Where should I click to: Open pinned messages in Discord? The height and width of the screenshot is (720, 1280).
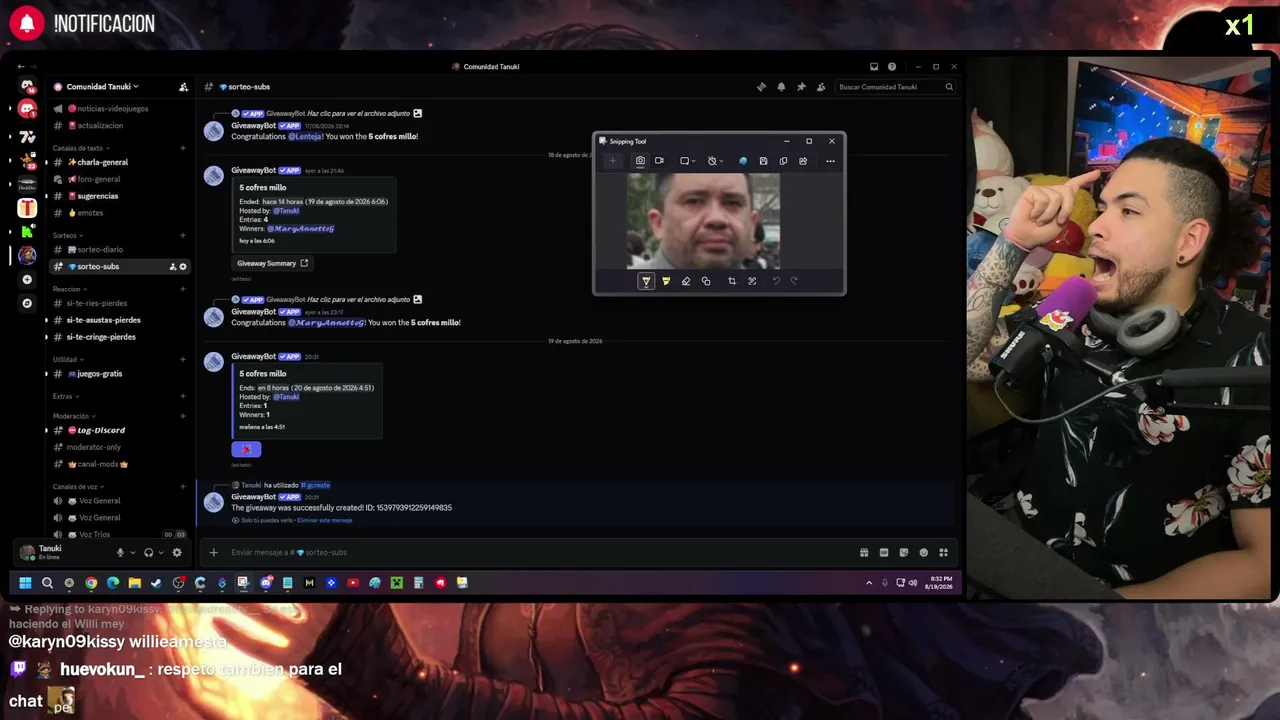(x=801, y=87)
